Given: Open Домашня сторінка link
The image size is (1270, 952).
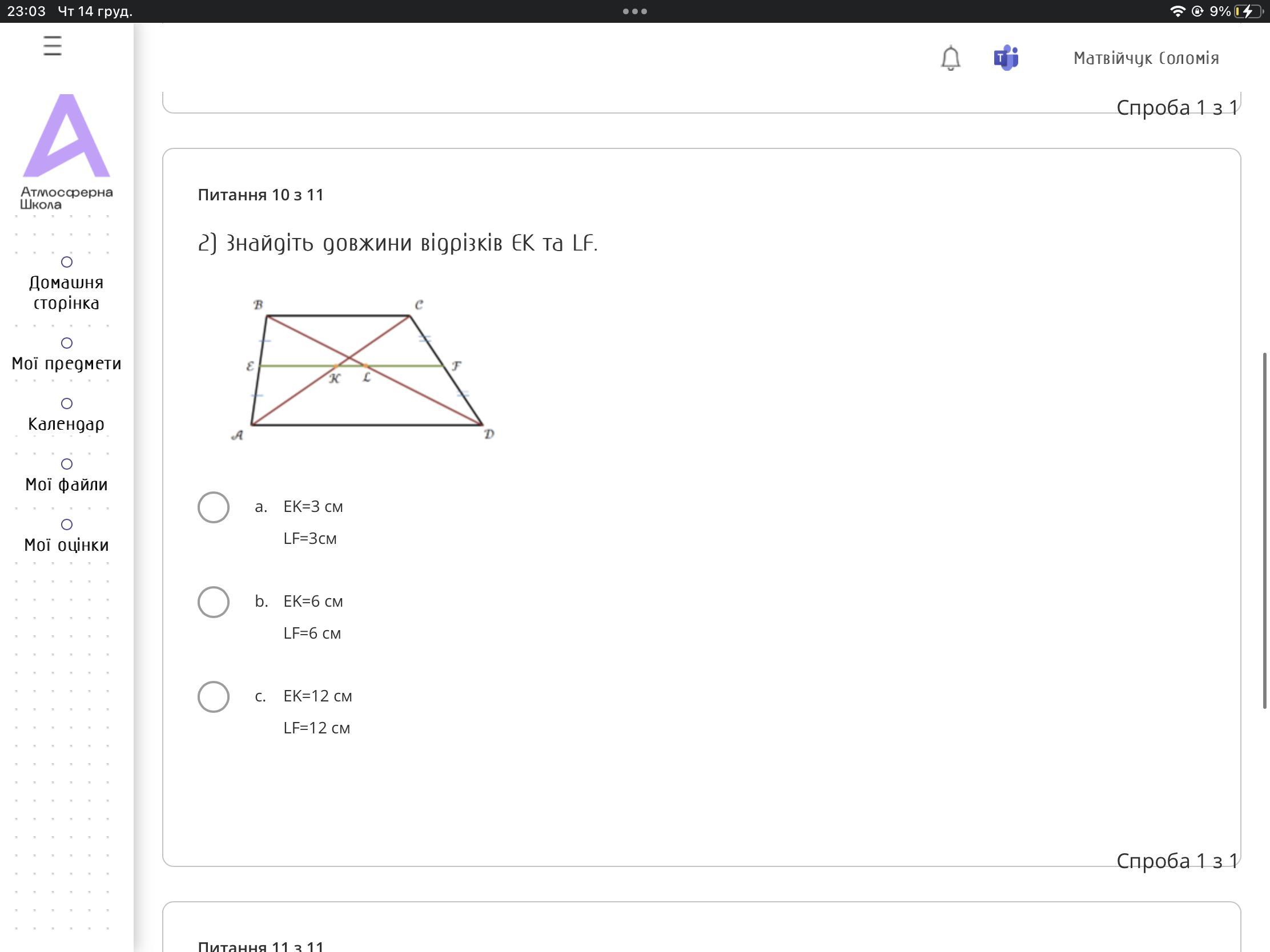Looking at the screenshot, I should click(x=67, y=293).
